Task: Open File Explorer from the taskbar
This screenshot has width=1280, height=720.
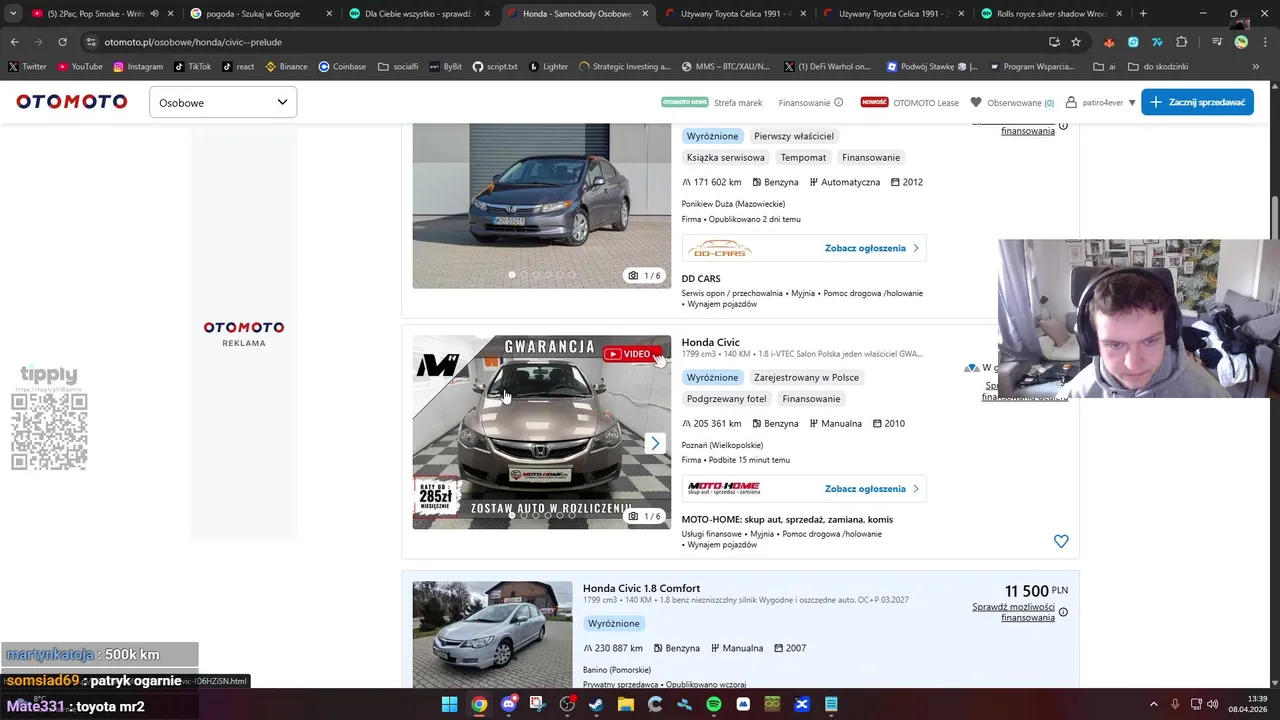Action: (626, 704)
